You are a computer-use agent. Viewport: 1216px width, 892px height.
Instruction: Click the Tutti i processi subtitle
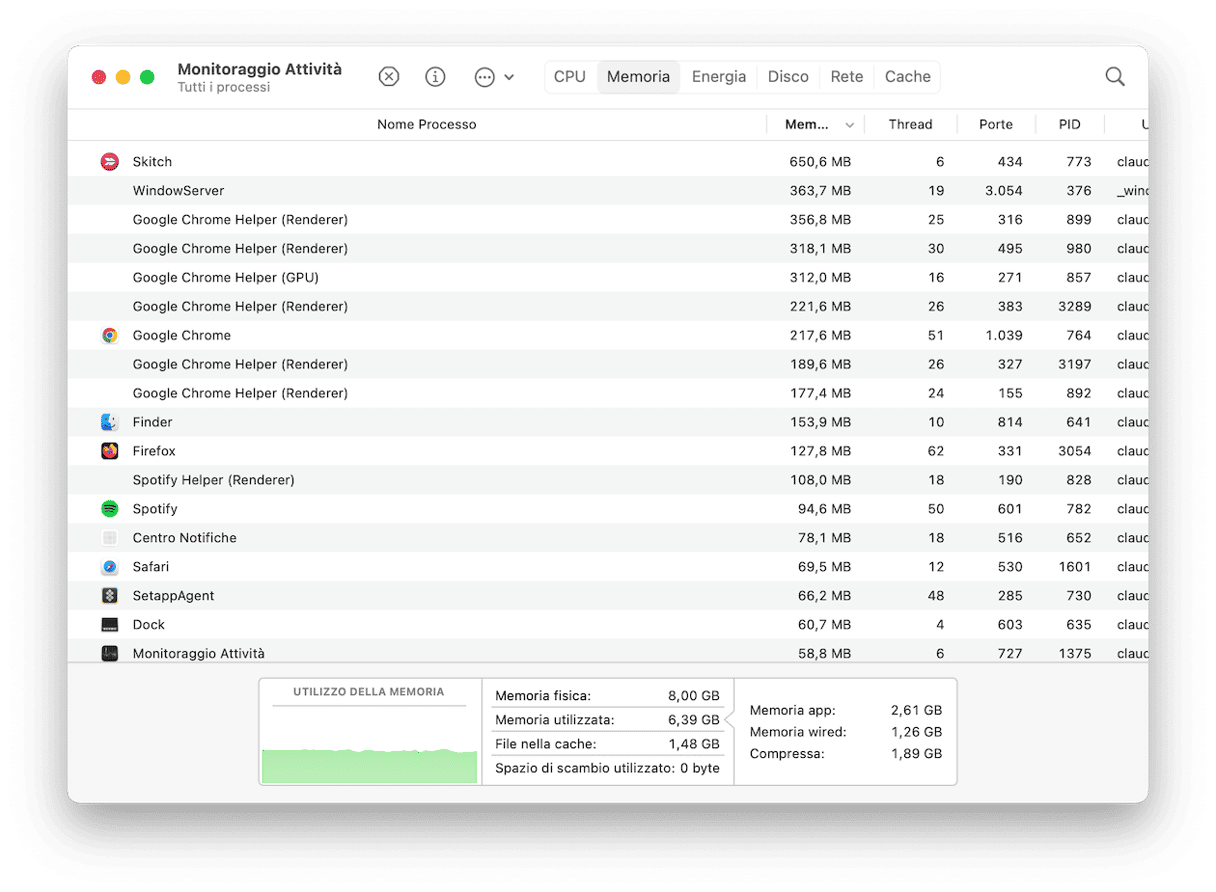[x=224, y=88]
